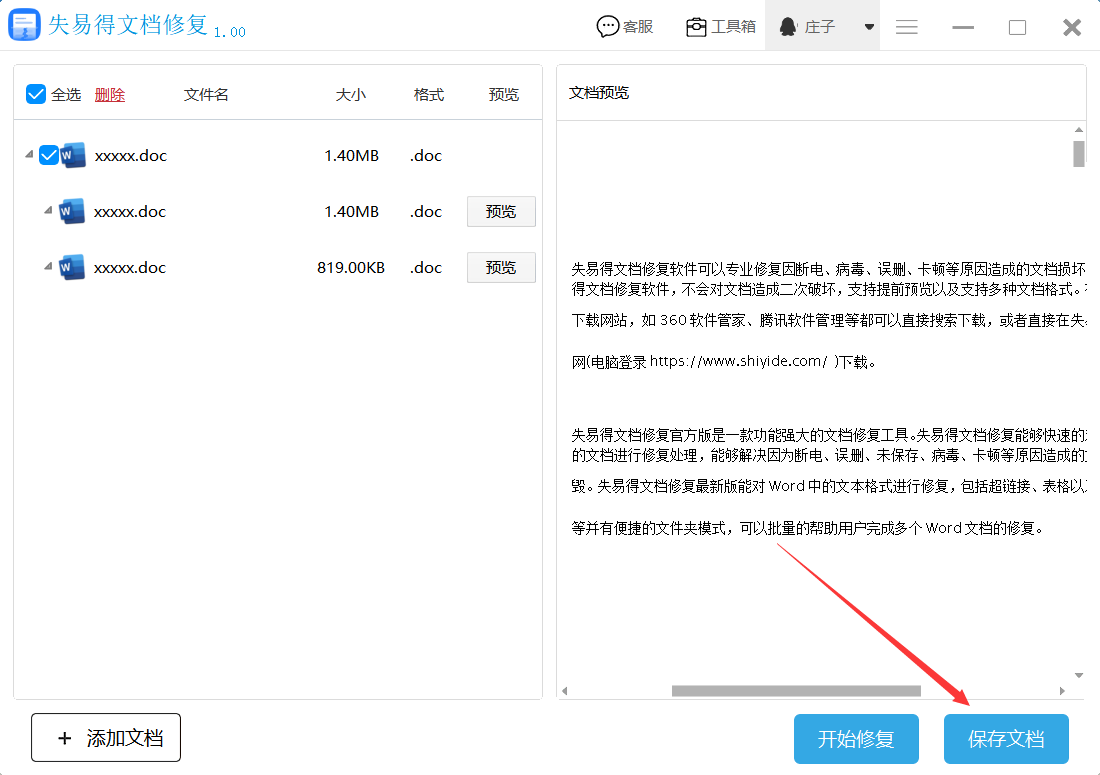Collapse the top-level xxxxx.doc tree node

tap(29, 154)
